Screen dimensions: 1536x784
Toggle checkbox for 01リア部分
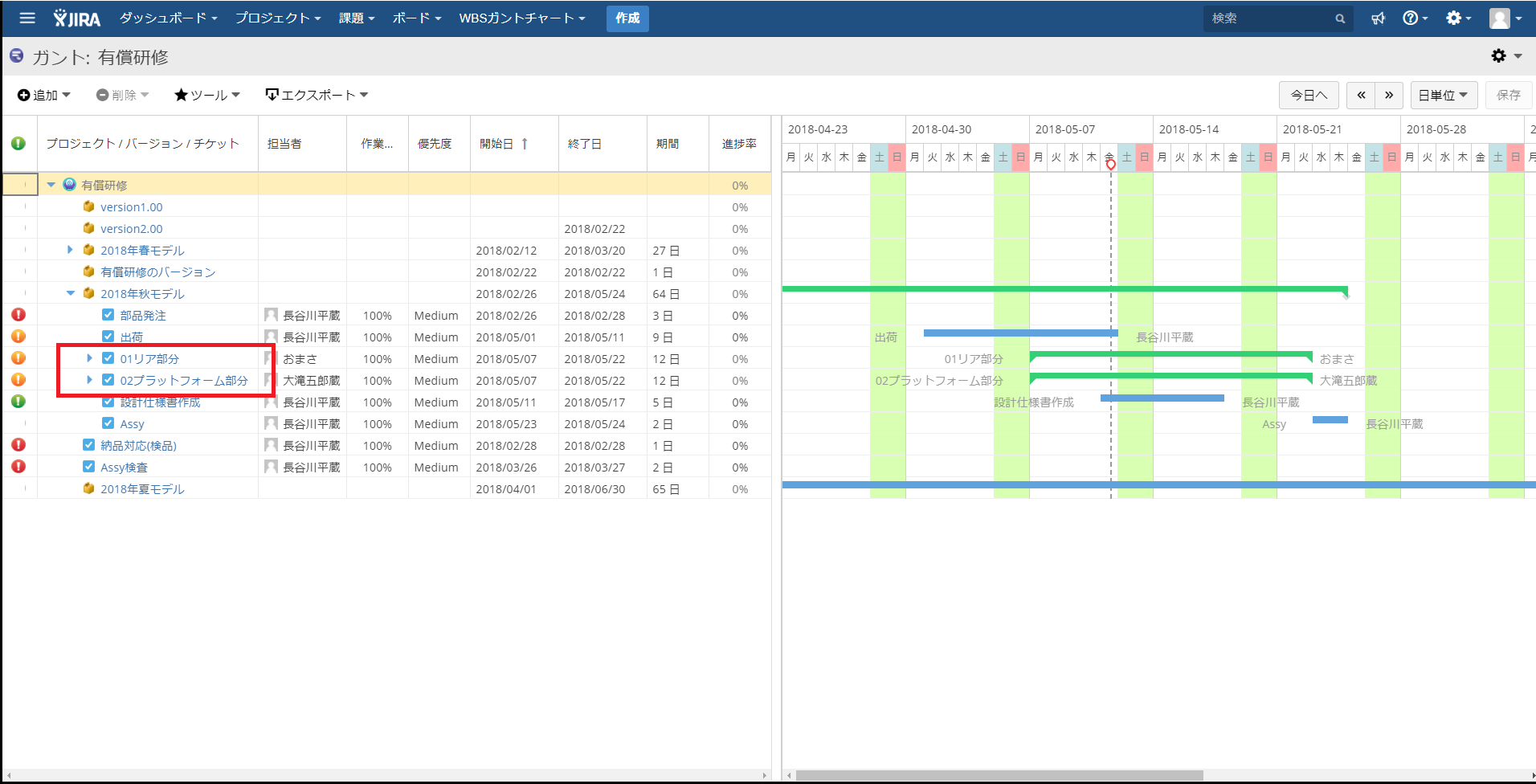[x=108, y=358]
